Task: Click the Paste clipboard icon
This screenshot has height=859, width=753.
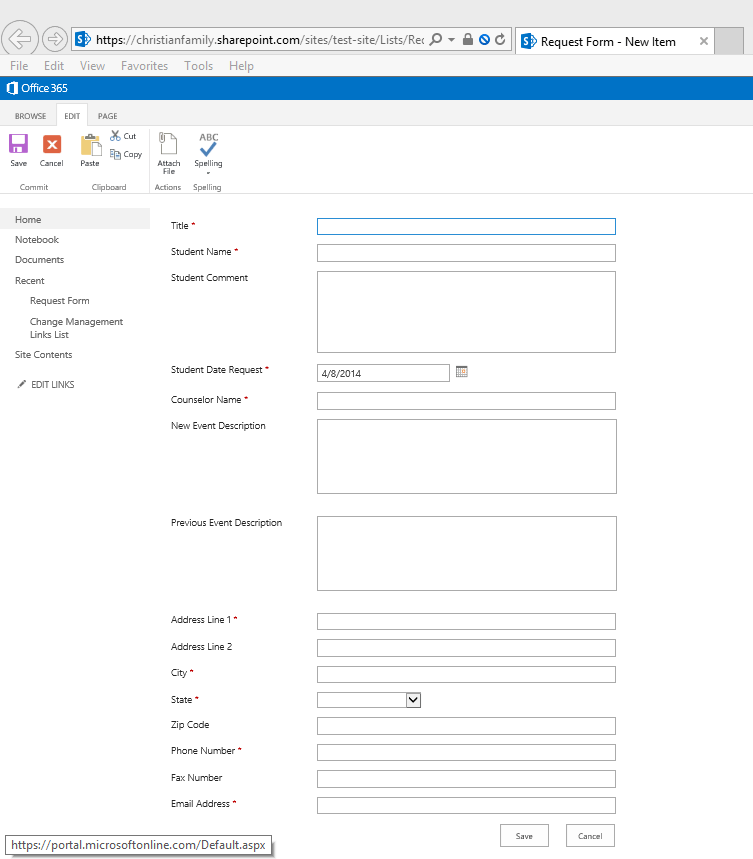Action: [x=90, y=145]
